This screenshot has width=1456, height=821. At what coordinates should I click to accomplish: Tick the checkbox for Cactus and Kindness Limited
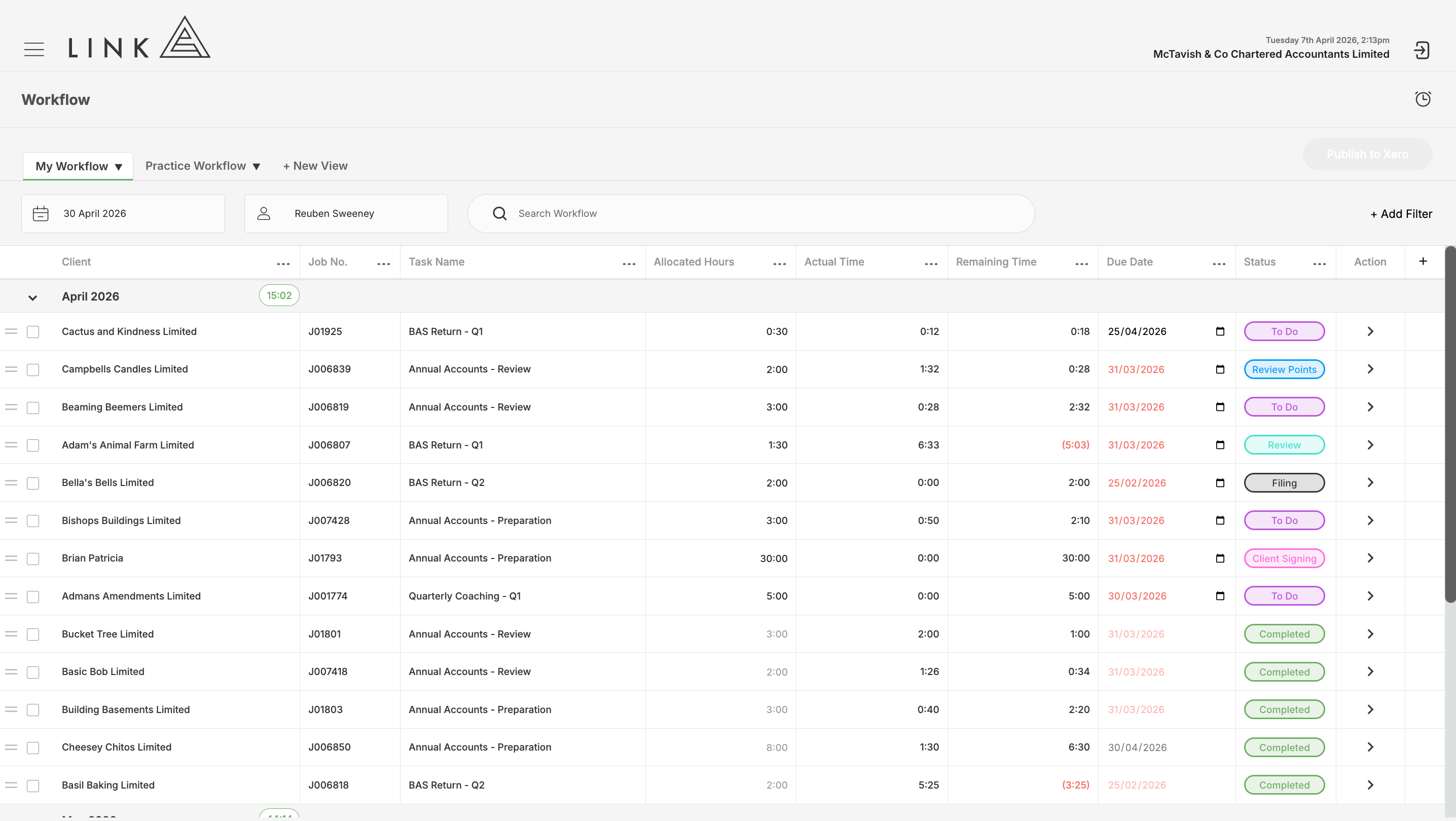click(33, 331)
